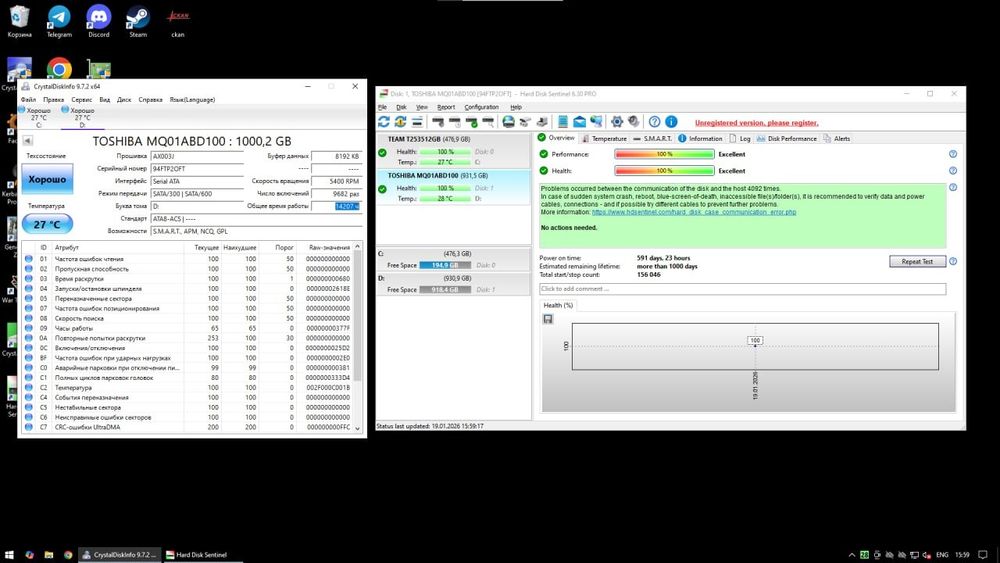Click the 27 °C temperature button
The width and height of the screenshot is (1000, 563).
click(x=47, y=224)
